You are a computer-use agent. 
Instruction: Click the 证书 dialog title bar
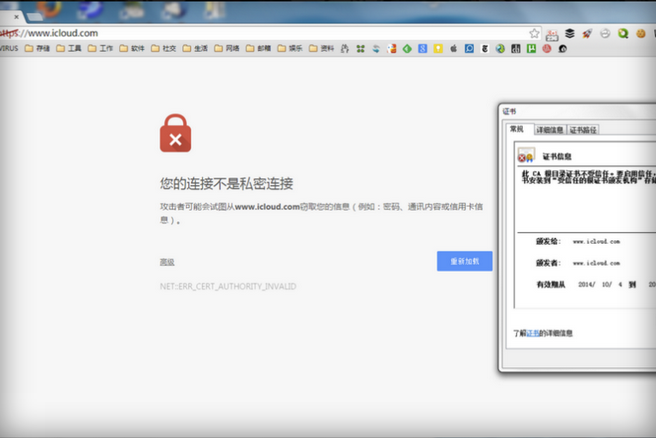click(579, 112)
